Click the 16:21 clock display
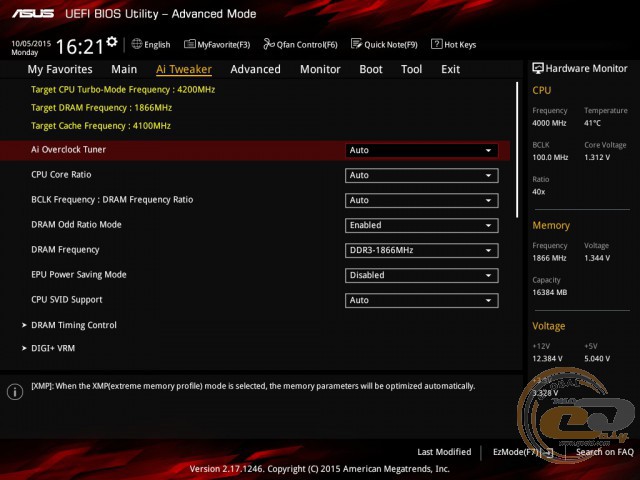Screen dimensions: 640x480 80,47
